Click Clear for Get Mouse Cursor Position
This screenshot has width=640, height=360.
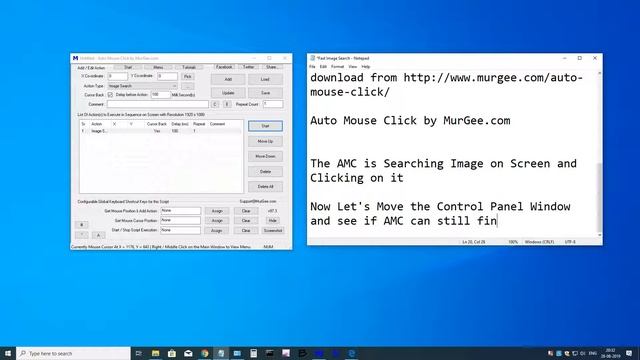point(246,221)
